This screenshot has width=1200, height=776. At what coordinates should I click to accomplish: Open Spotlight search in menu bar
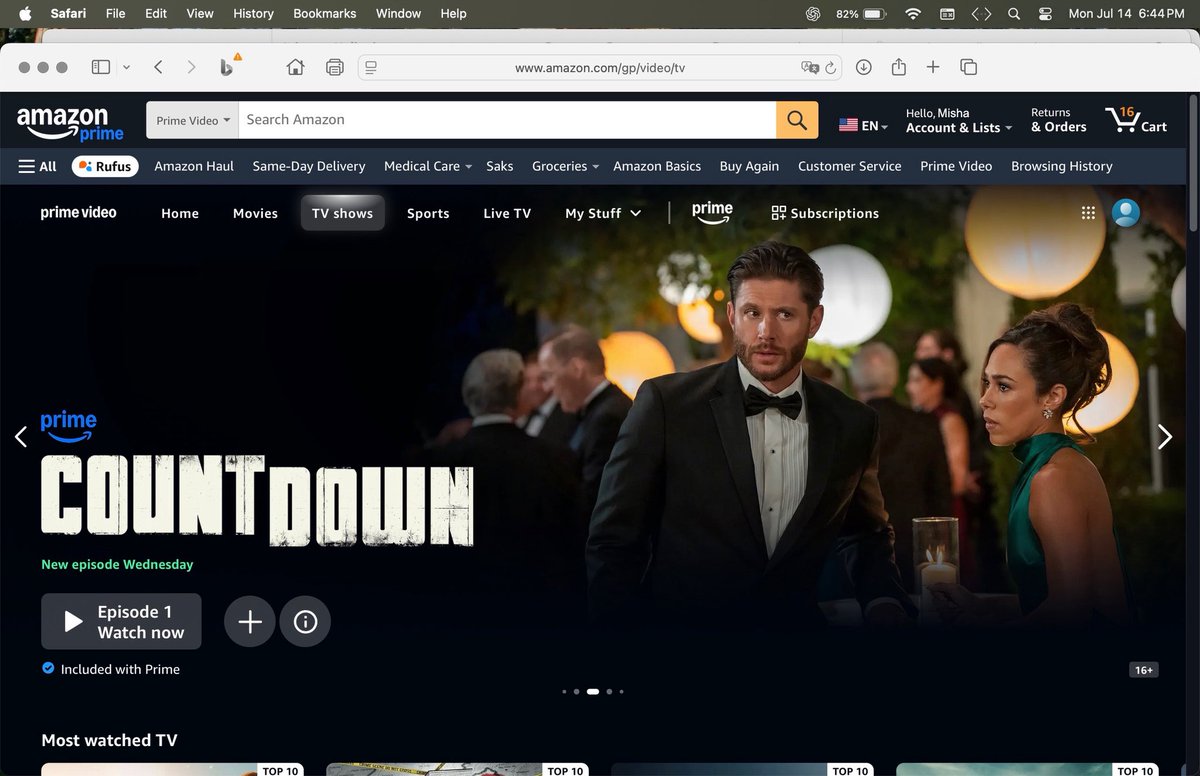click(1014, 13)
